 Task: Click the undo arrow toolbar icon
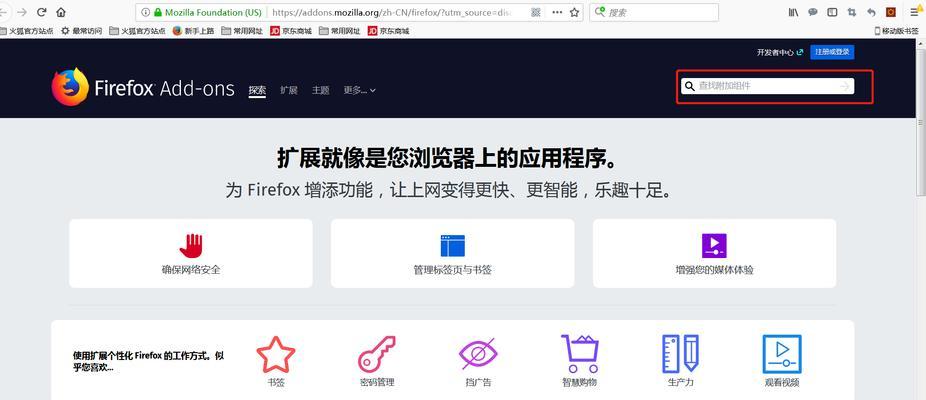click(871, 12)
